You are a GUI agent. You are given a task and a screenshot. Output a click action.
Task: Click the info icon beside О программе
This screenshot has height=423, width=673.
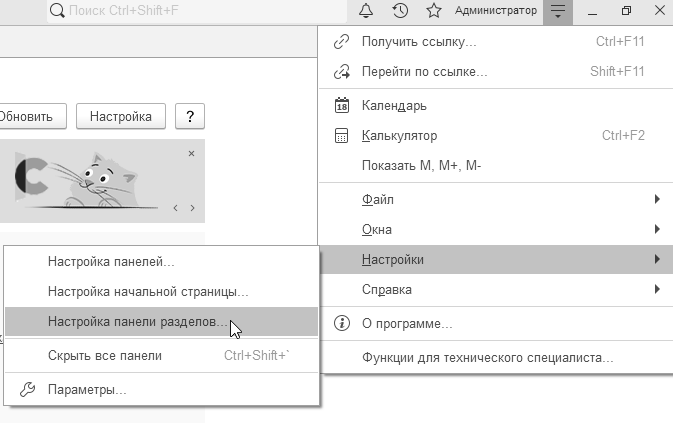pyautogui.click(x=341, y=323)
